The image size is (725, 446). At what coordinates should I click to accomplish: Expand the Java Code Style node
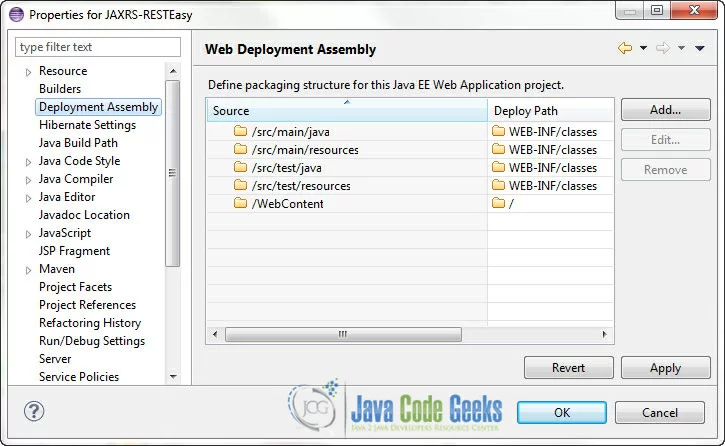point(28,162)
